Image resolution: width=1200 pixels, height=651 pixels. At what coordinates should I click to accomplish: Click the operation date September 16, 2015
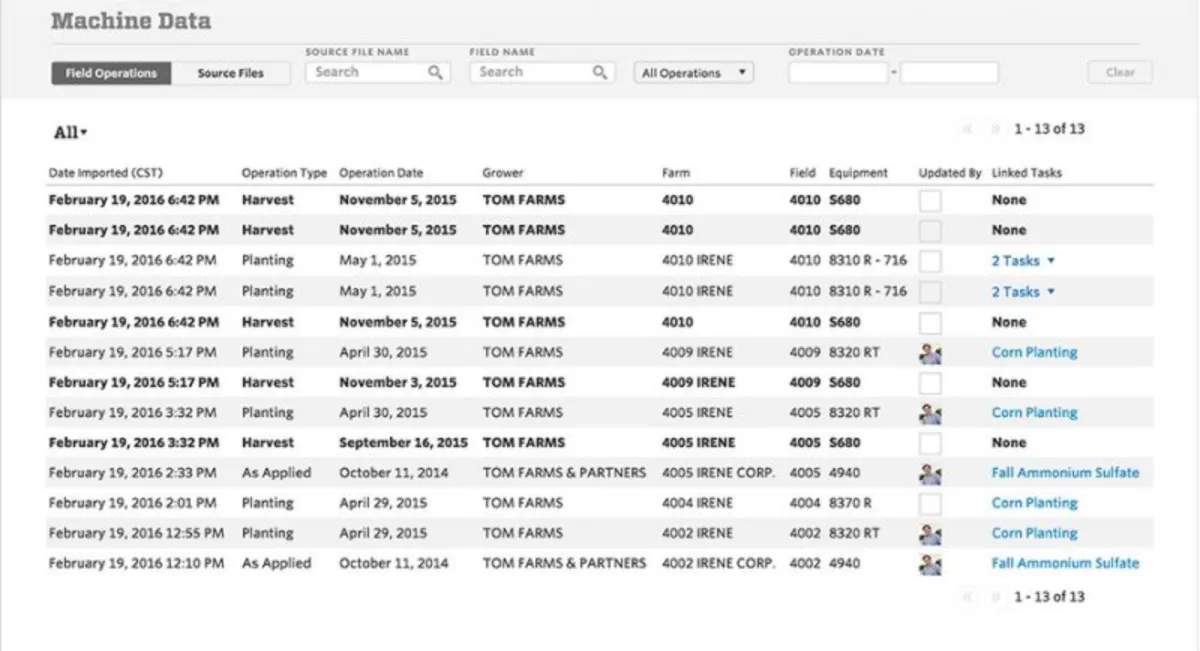click(x=403, y=442)
